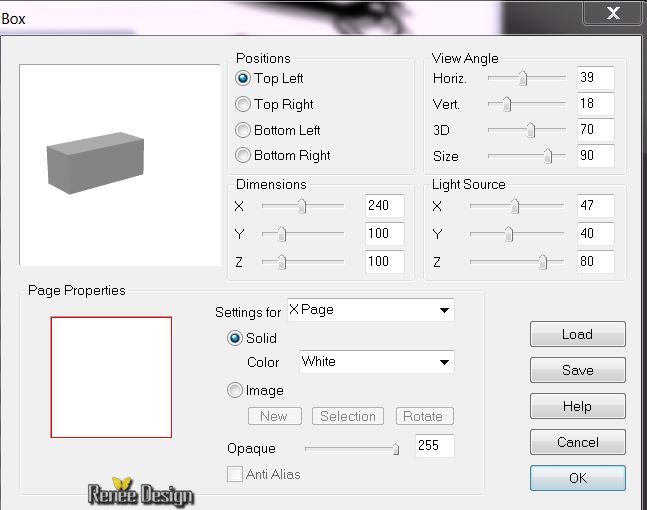647x510 pixels.
Task: Click the Horiz. value field showing 39
Action: [x=595, y=78]
